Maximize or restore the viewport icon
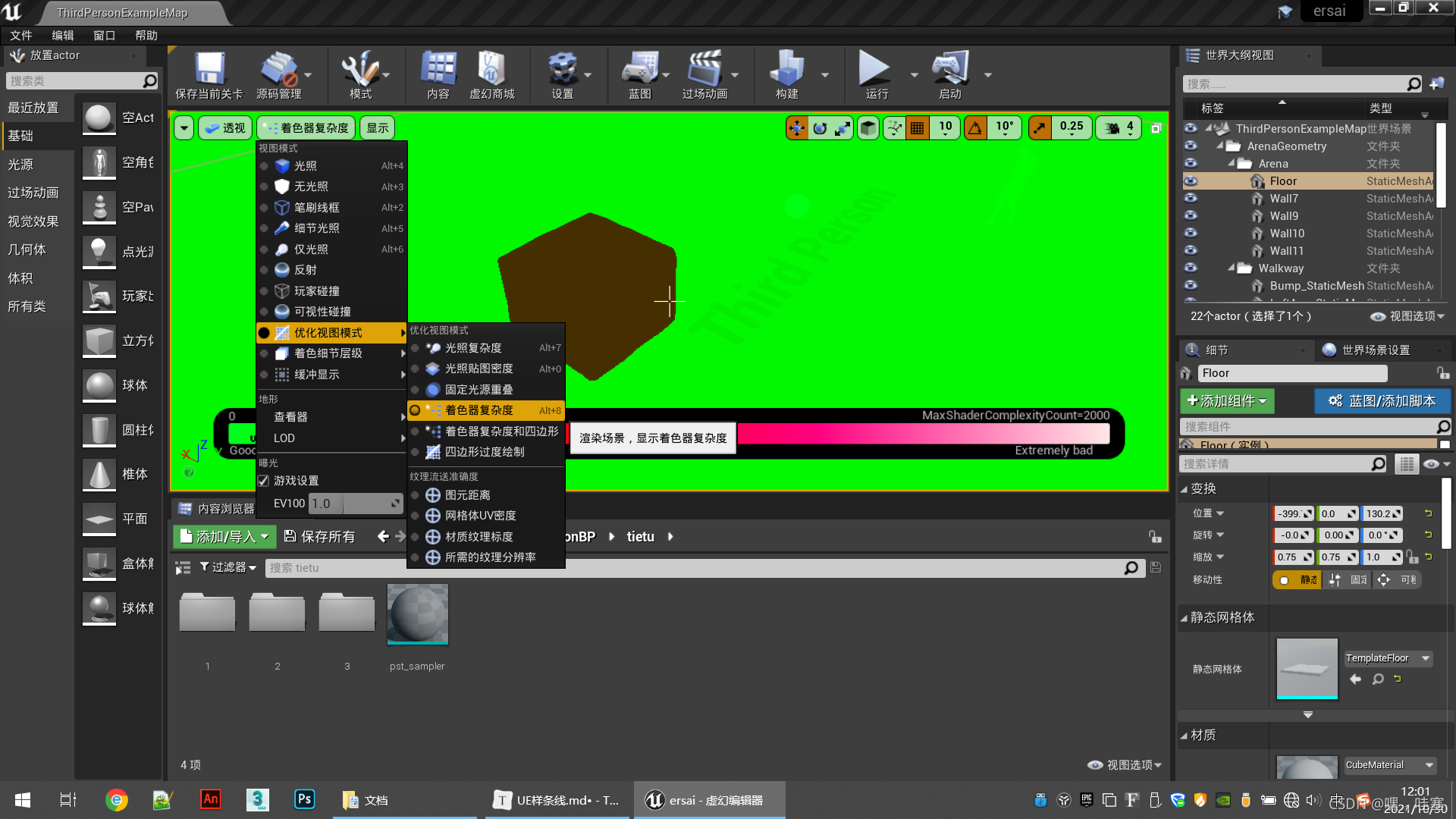The image size is (1456, 819). coord(1156,128)
